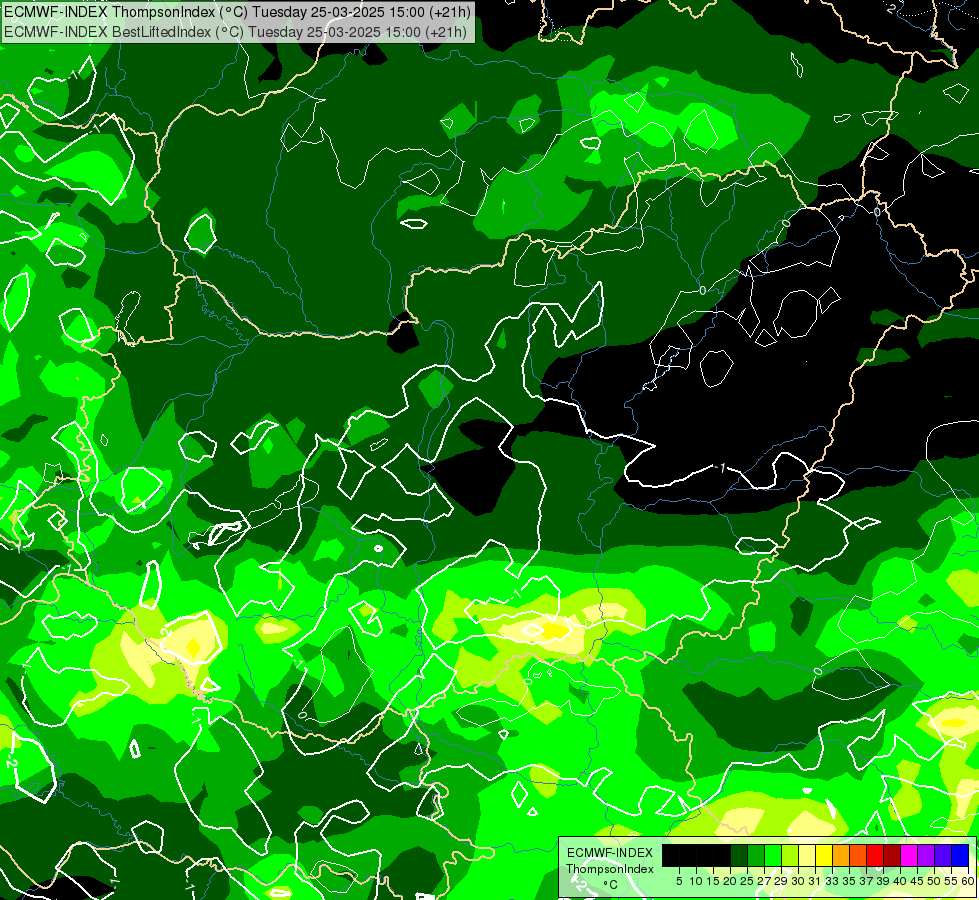
Task: Click legend scale value "45"
Action: 918,881
